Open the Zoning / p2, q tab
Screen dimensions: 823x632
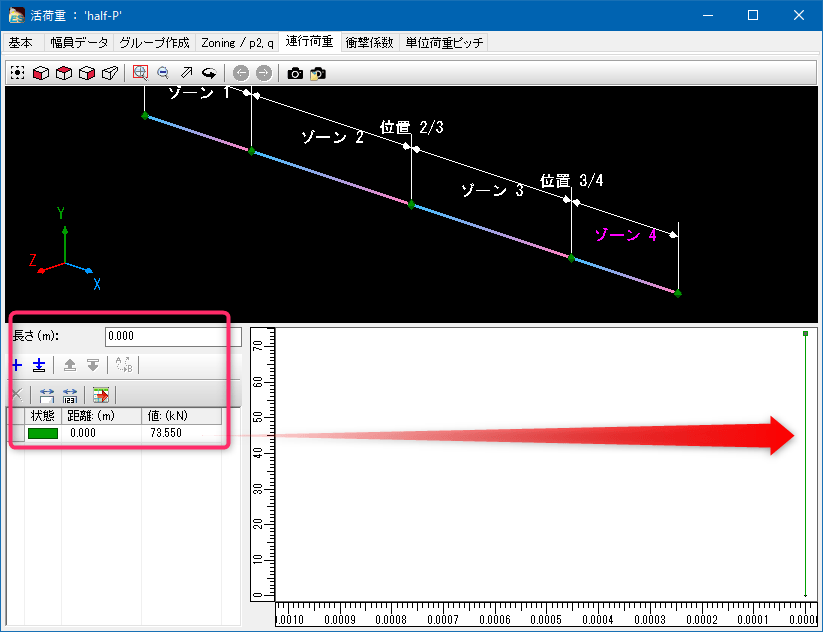(x=237, y=43)
